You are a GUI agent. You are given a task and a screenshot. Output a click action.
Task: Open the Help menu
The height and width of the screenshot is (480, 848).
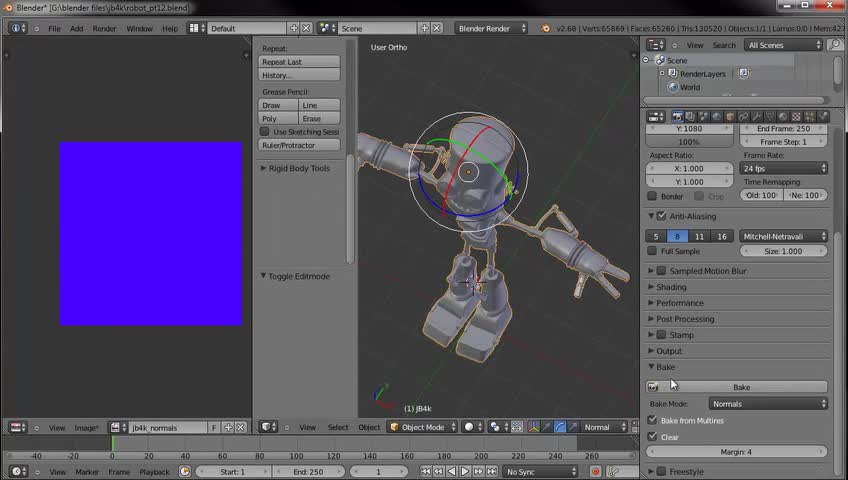tap(170, 29)
